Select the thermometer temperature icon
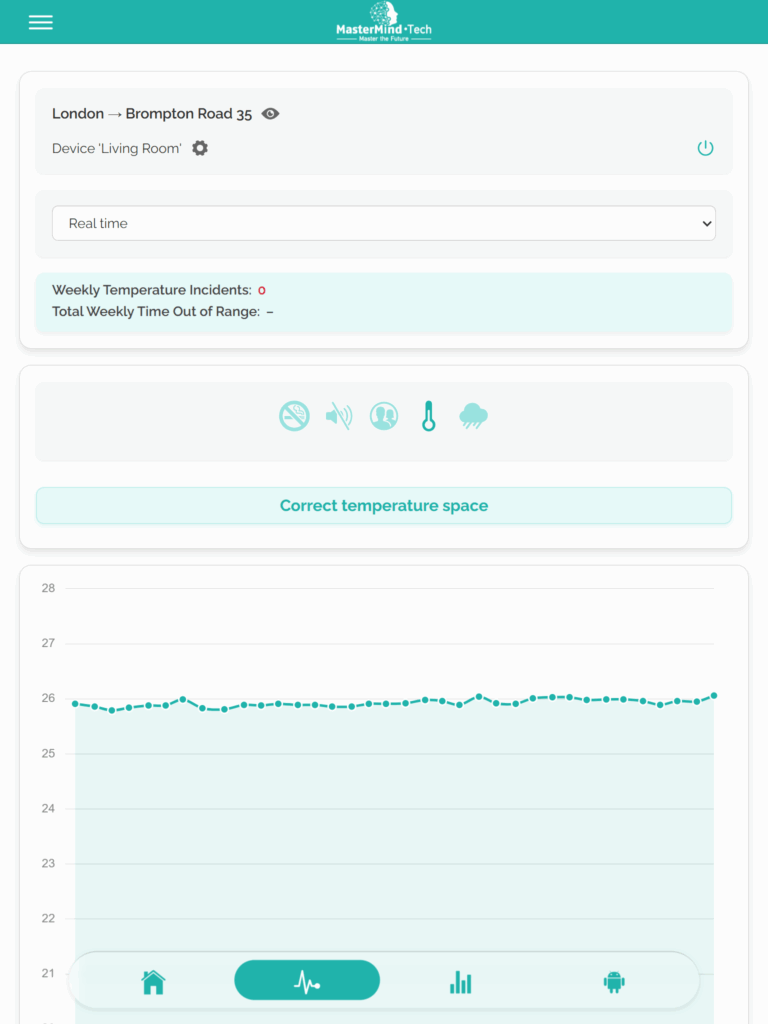The image size is (768, 1024). tap(429, 416)
